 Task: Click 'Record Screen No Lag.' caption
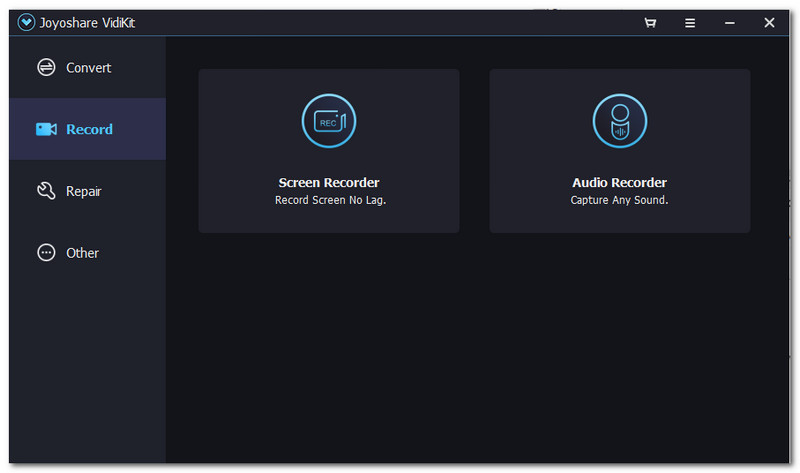tap(330, 200)
